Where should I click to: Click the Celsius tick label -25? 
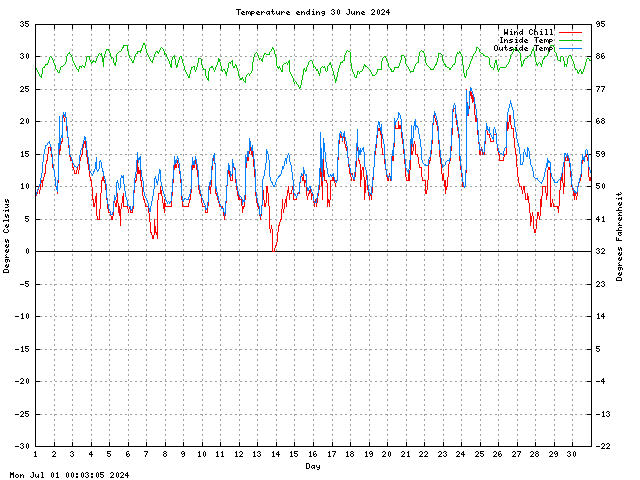pyautogui.click(x=22, y=414)
